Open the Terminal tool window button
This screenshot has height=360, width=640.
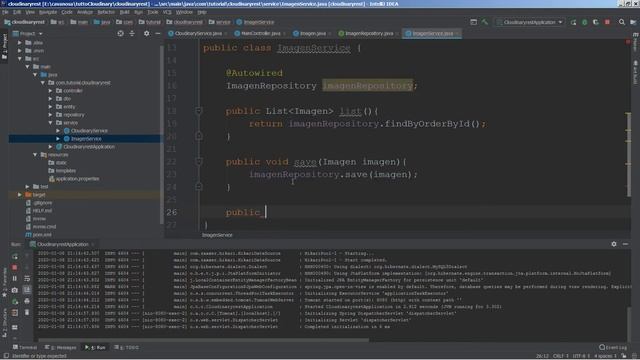[x=25, y=347]
